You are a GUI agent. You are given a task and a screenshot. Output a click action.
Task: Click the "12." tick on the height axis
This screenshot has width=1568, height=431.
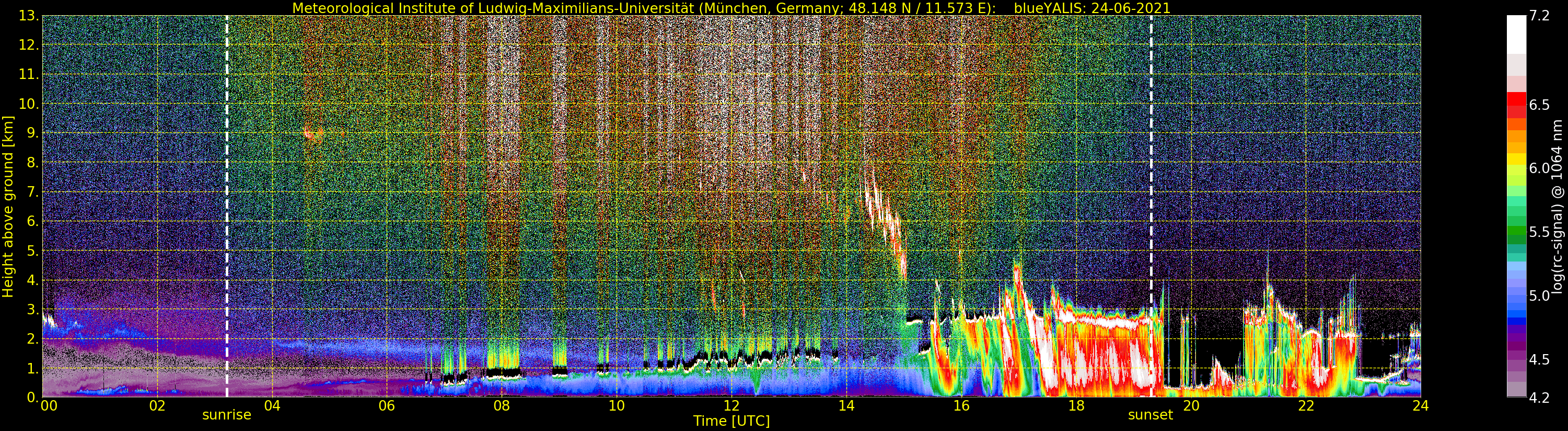(29, 45)
